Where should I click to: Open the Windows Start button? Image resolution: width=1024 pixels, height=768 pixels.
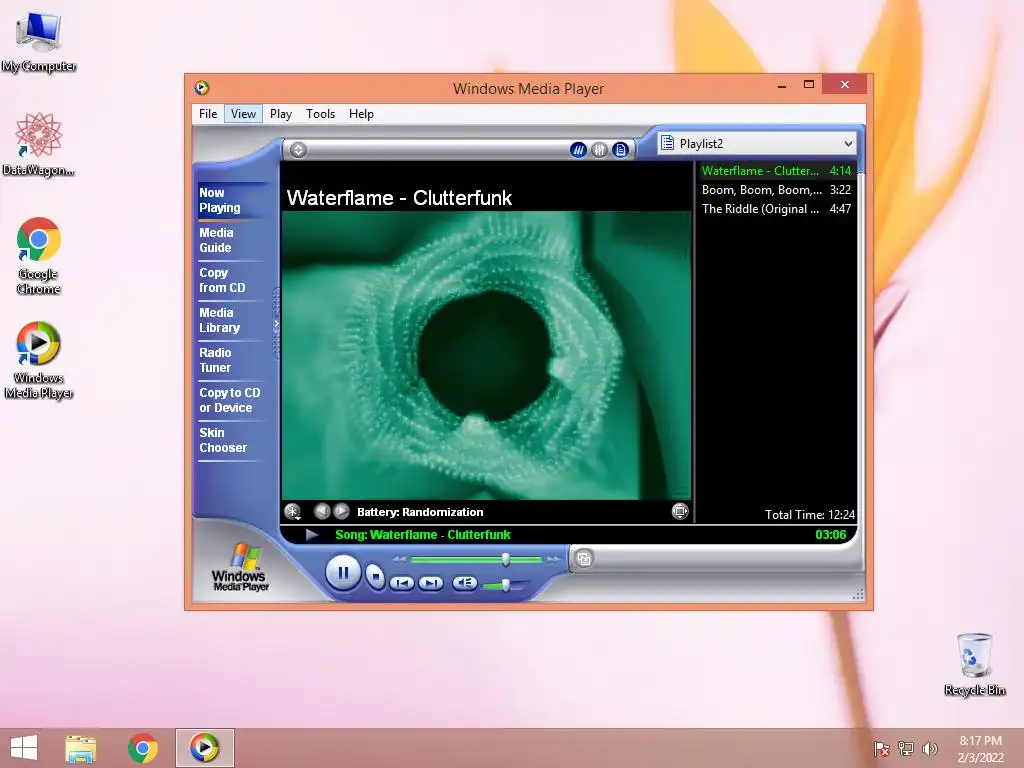(x=24, y=748)
